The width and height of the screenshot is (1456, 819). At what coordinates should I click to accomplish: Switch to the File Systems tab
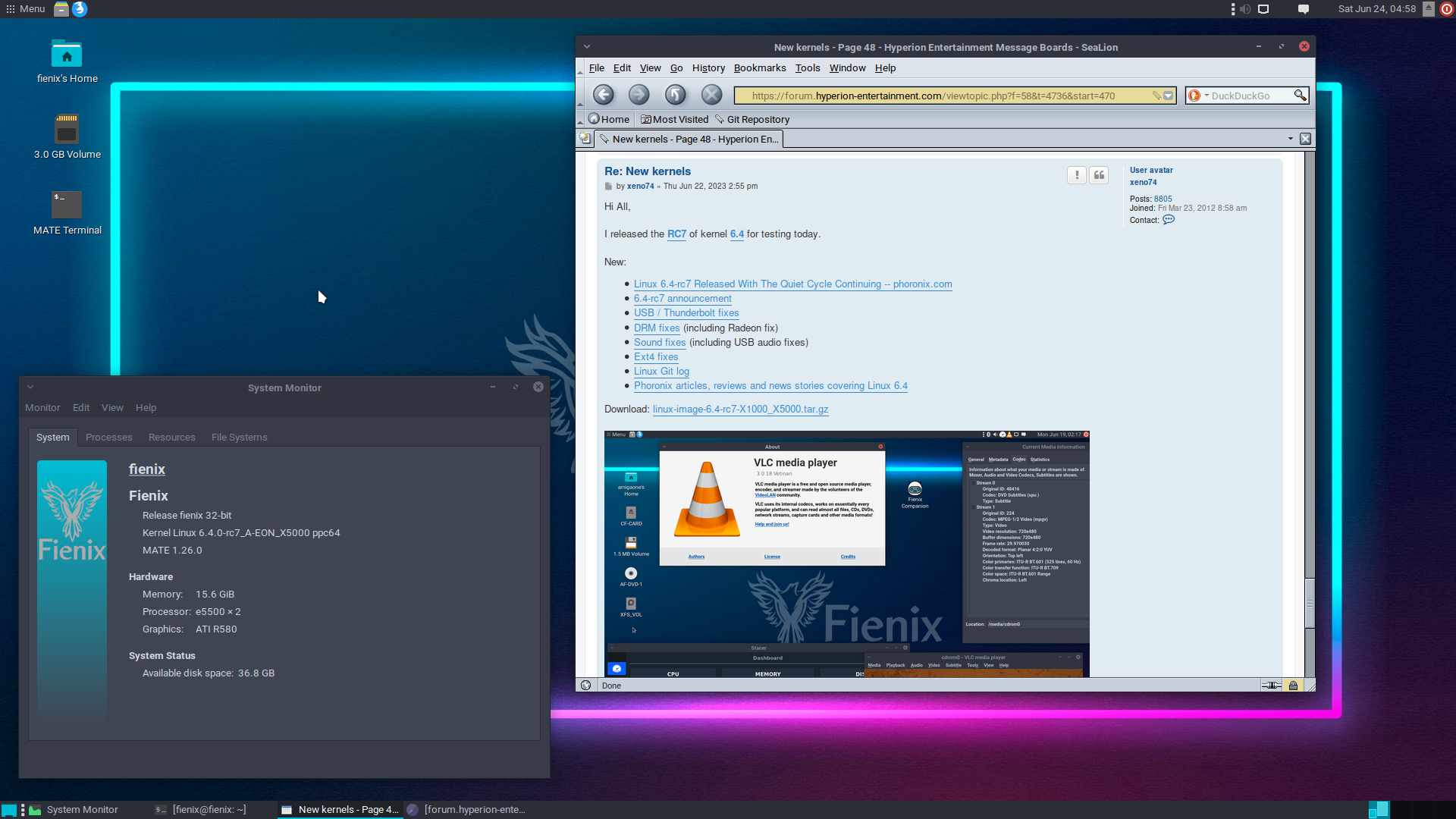pyautogui.click(x=240, y=438)
